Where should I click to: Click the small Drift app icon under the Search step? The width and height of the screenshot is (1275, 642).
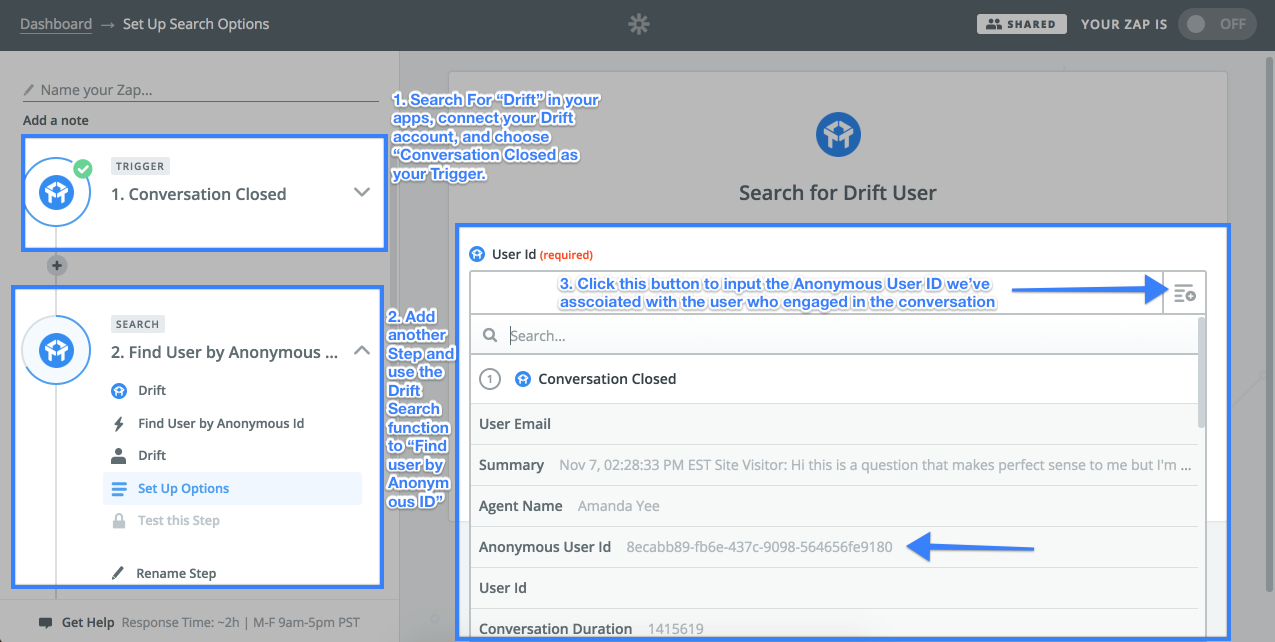119,391
